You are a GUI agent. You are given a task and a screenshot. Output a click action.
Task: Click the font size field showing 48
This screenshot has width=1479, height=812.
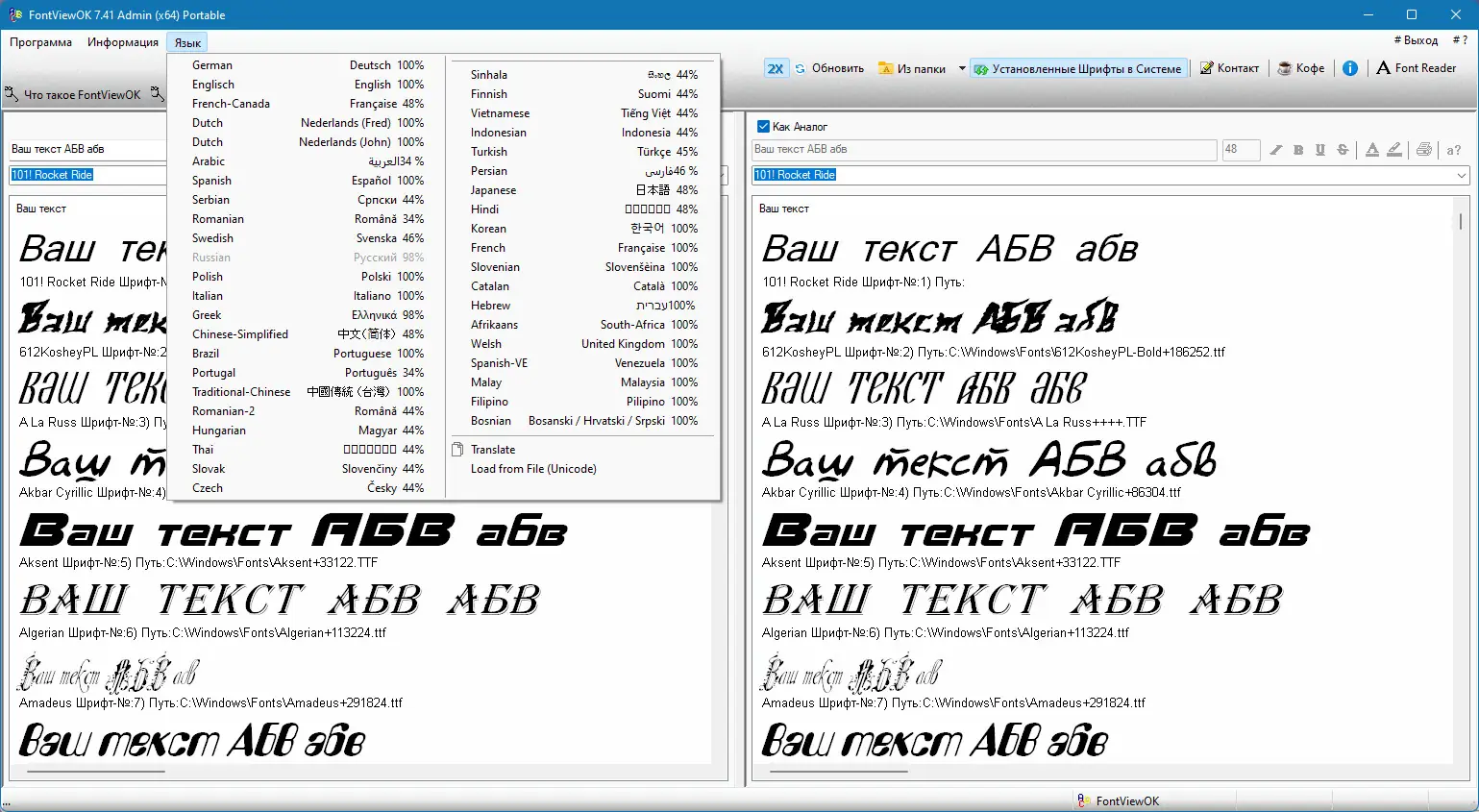[x=1241, y=150]
